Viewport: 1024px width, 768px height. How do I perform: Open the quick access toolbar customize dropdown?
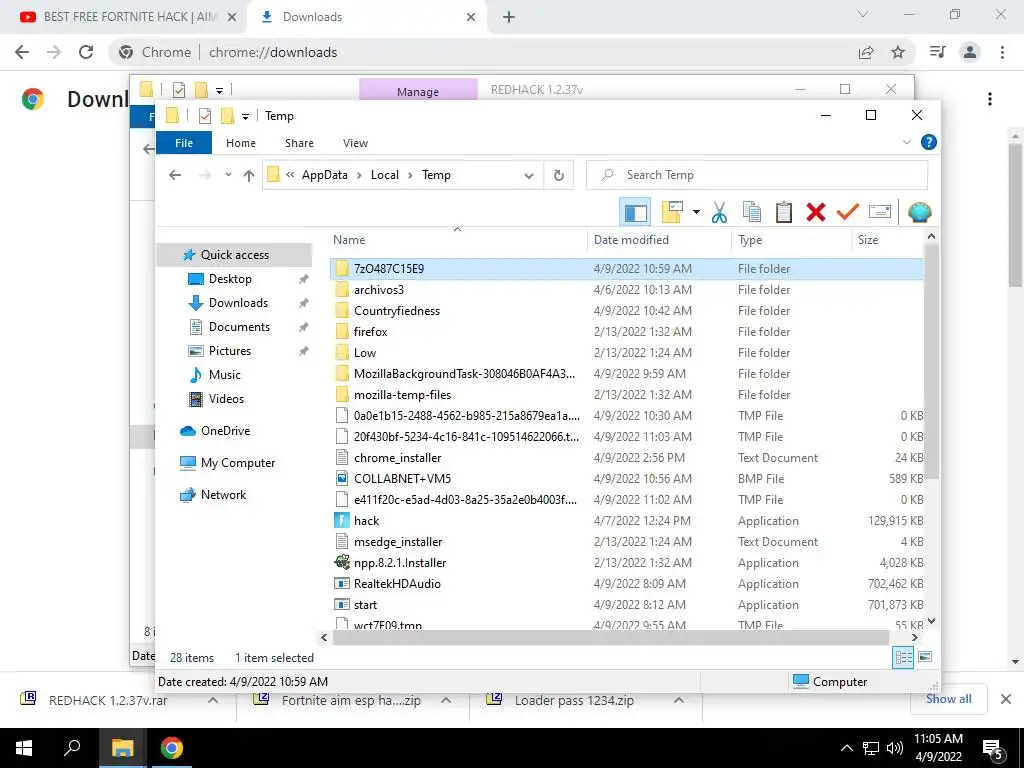click(245, 116)
